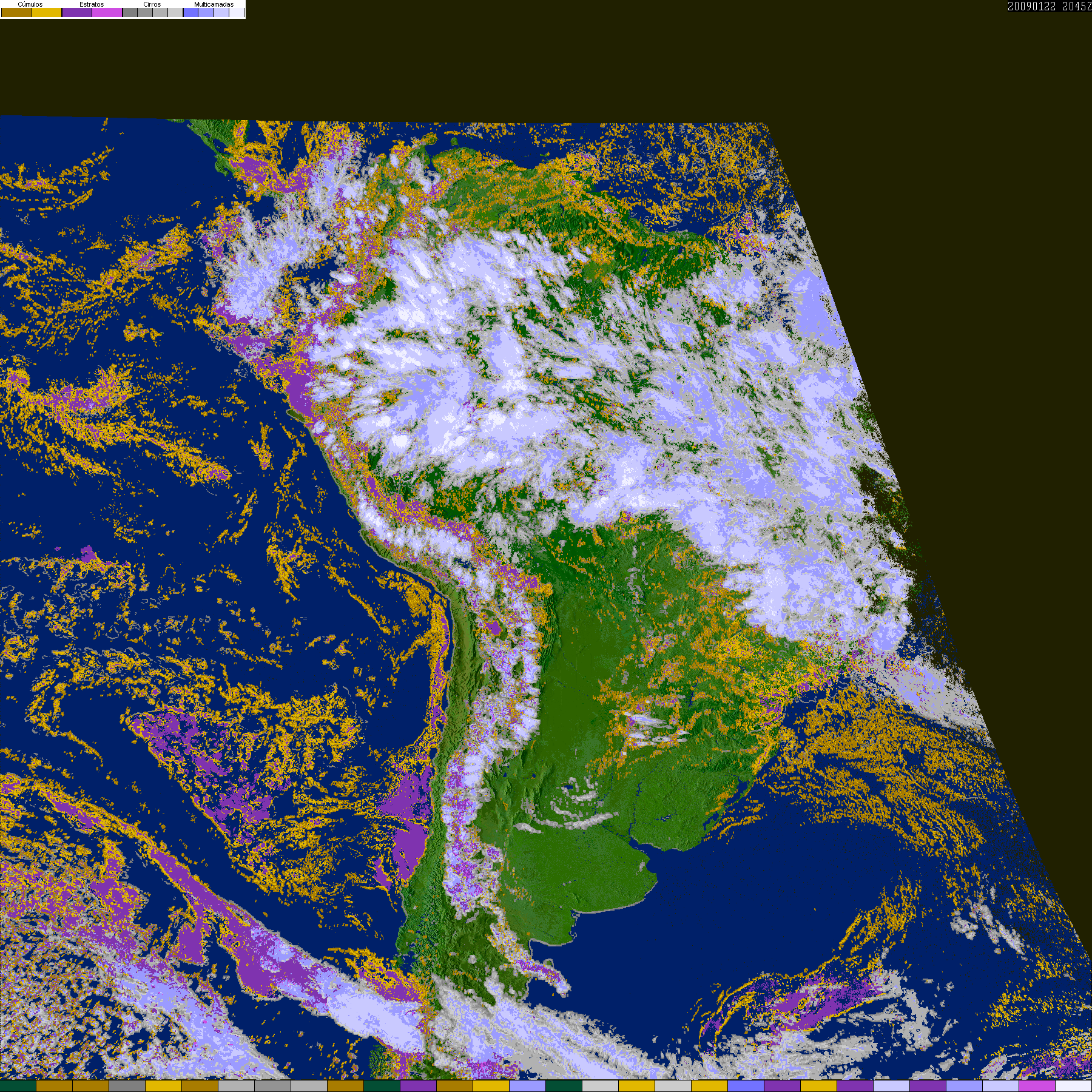Select the Estratos legend label
Screen dimensions: 1092x1092
(x=92, y=4)
